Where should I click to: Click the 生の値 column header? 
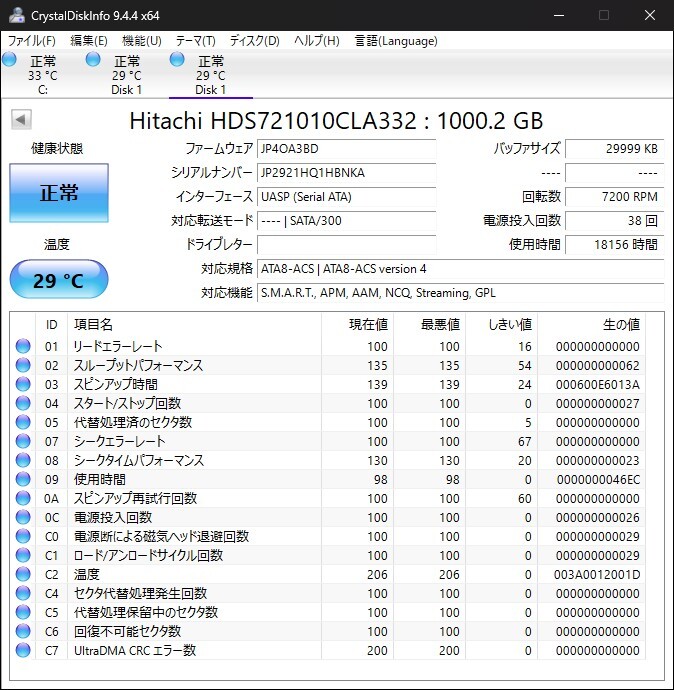tap(620, 325)
